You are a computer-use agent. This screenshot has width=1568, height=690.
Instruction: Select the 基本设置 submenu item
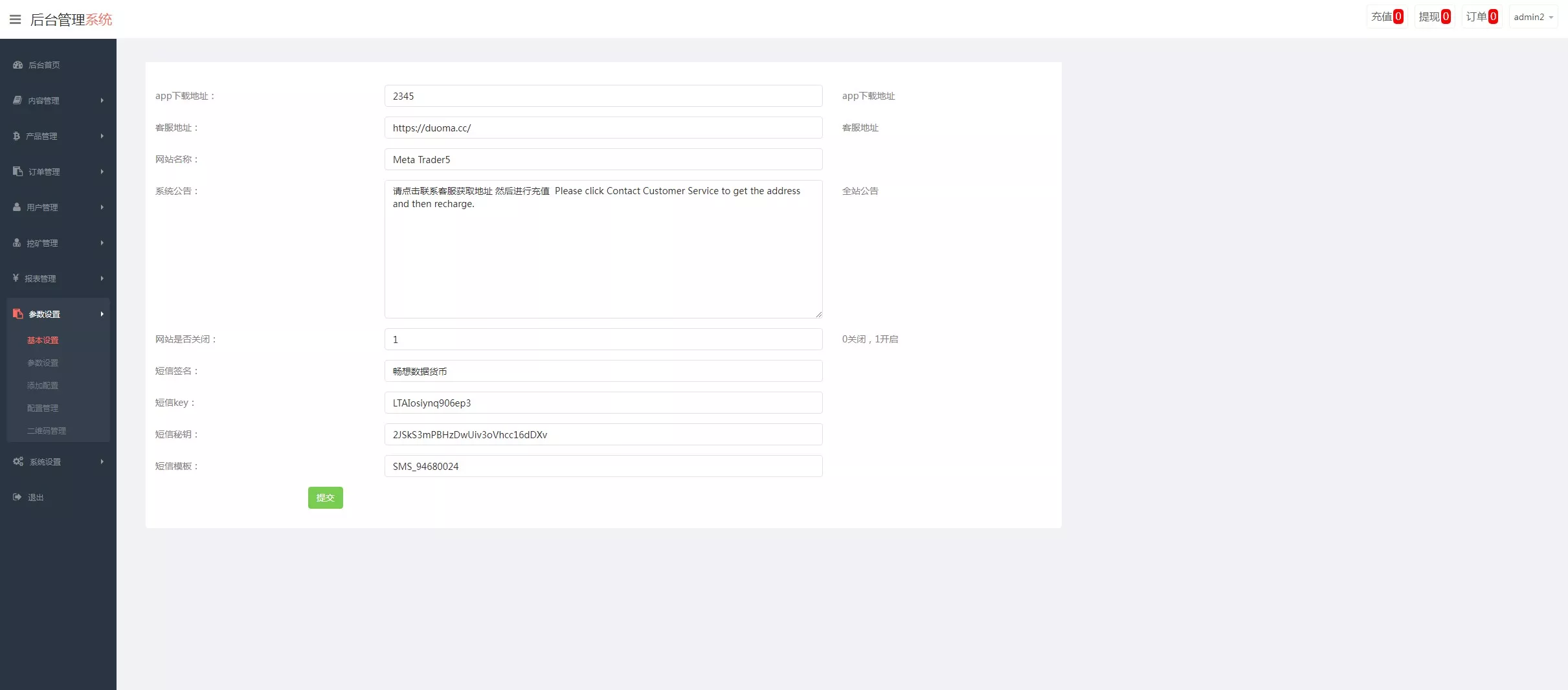(43, 340)
